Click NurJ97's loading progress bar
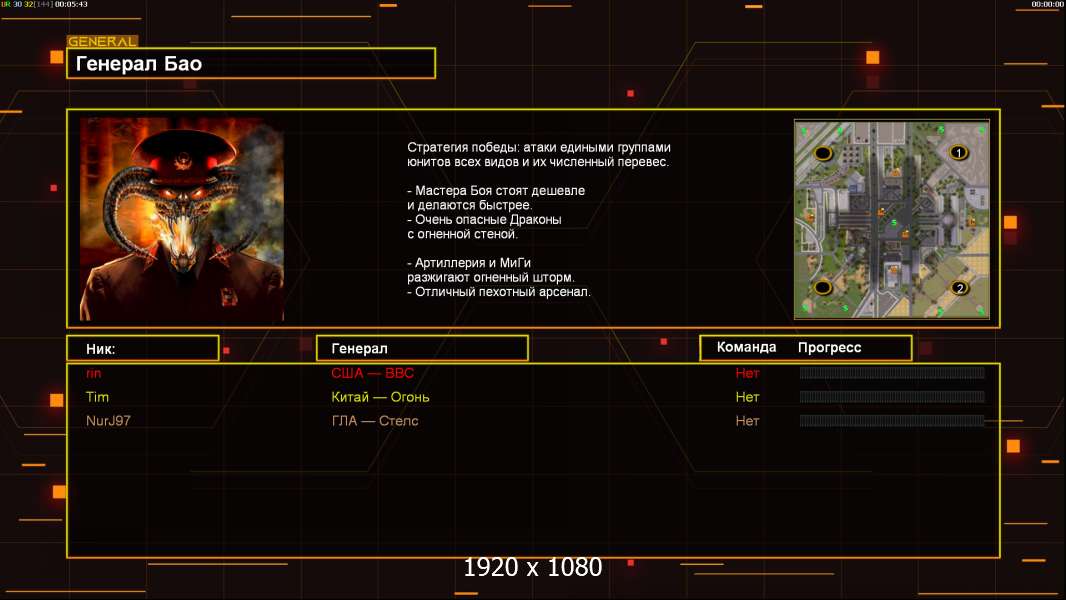 click(892, 421)
